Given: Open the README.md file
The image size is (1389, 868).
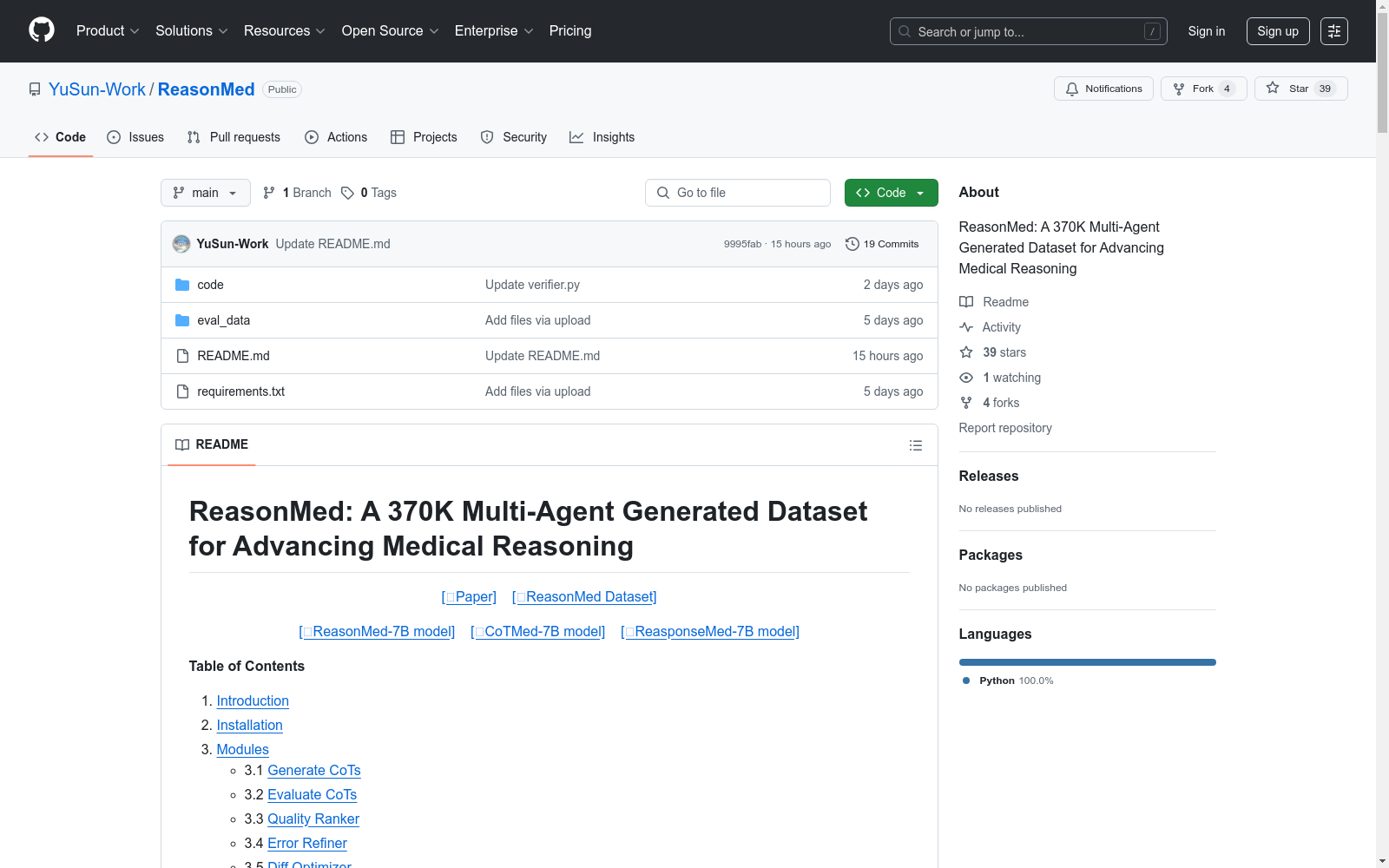Looking at the screenshot, I should pos(234,356).
